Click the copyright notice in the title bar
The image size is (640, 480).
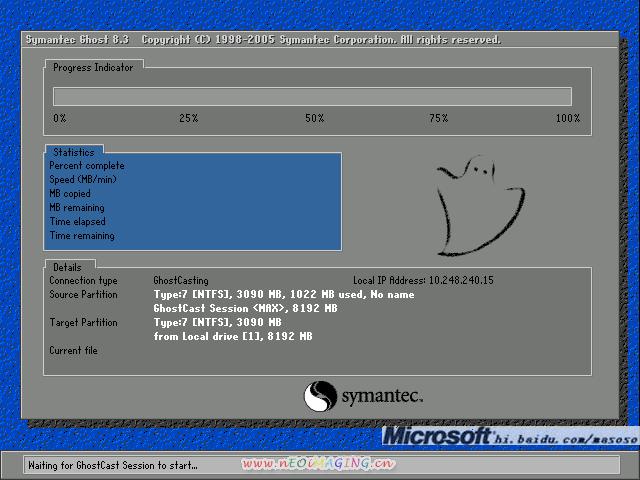[x=321, y=40]
